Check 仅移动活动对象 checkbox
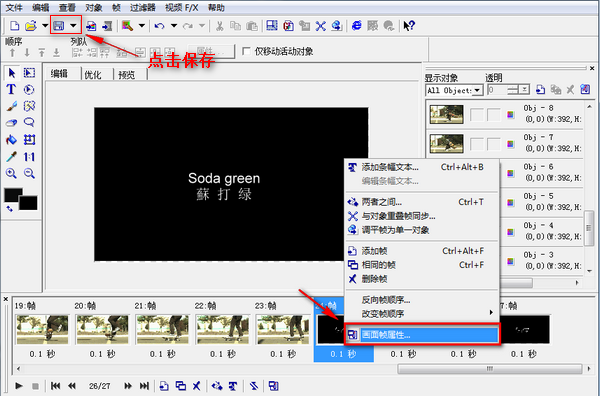Viewport: 600px width, 396px height. tap(247, 51)
